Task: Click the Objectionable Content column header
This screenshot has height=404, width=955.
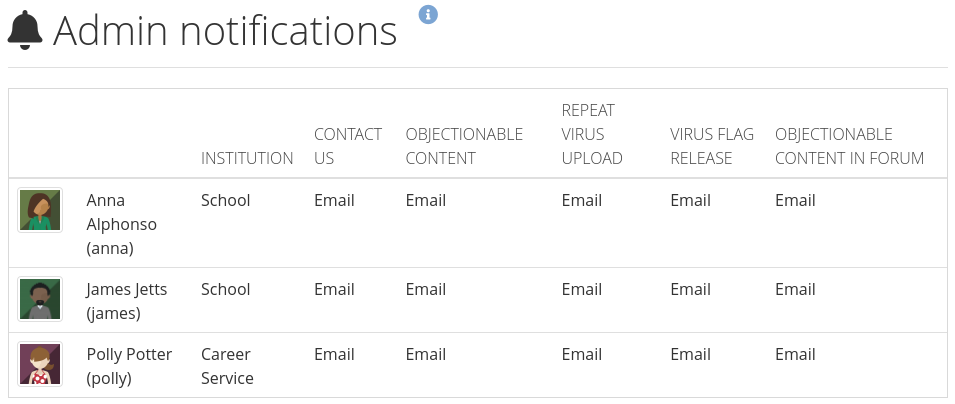Action: [464, 146]
